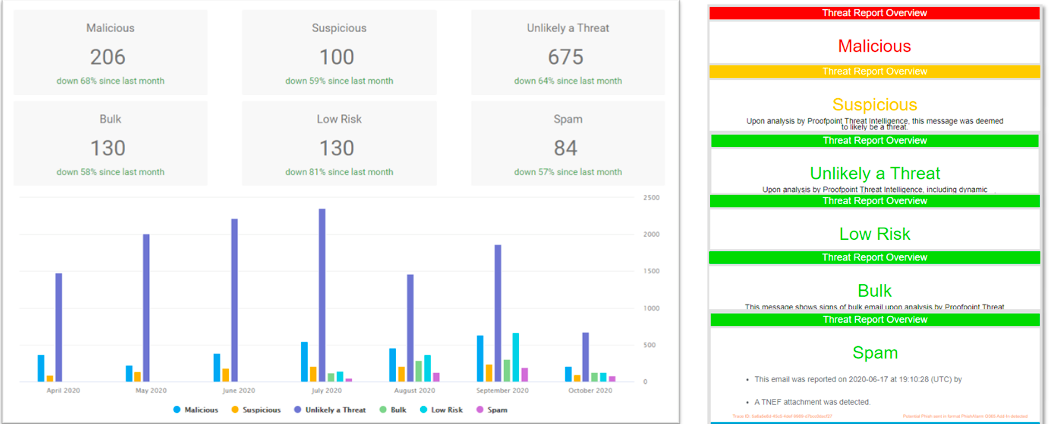Open the Unlikely a Threat 675 card

(x=567, y=52)
